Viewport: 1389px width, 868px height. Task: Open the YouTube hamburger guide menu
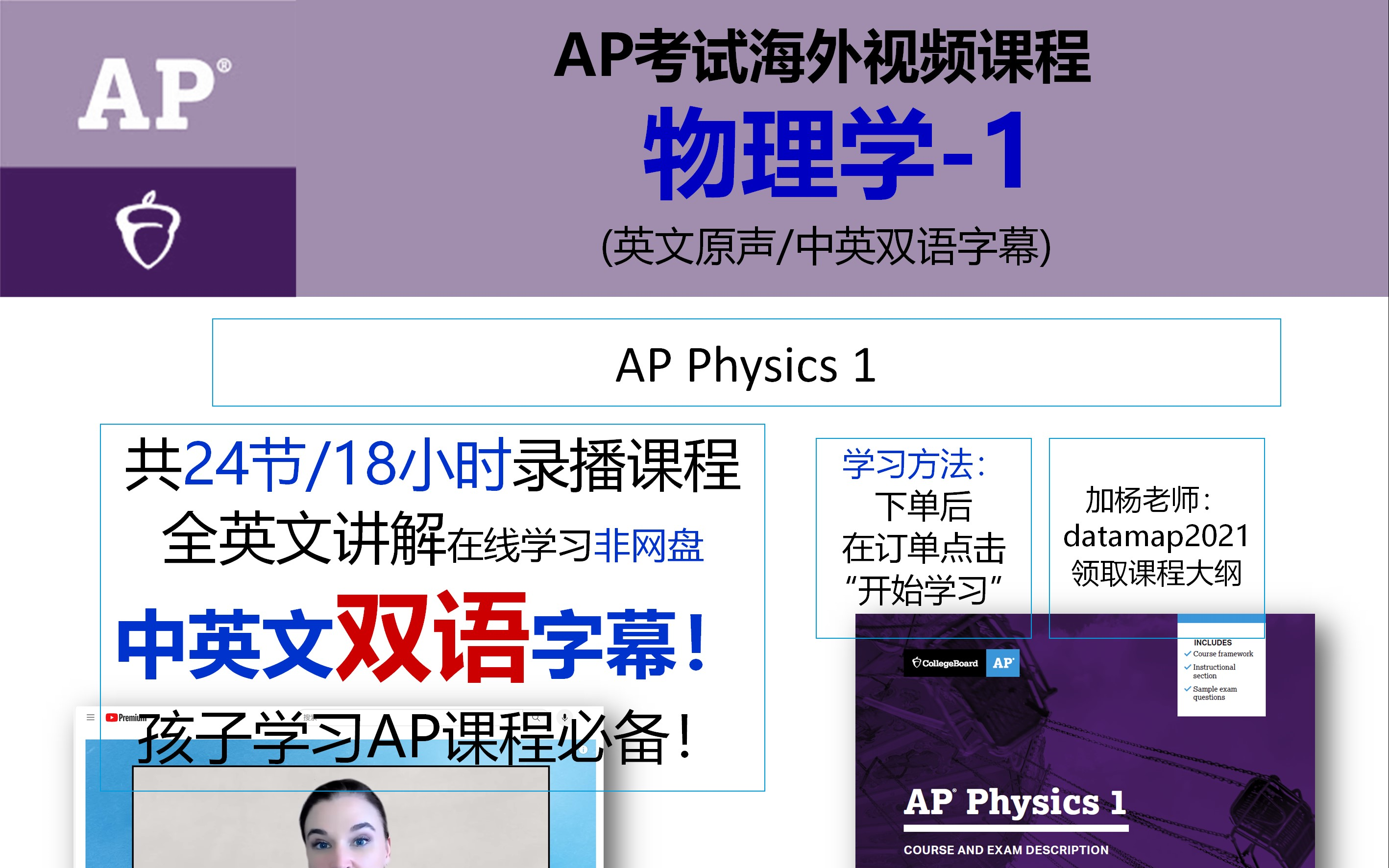(x=90, y=717)
